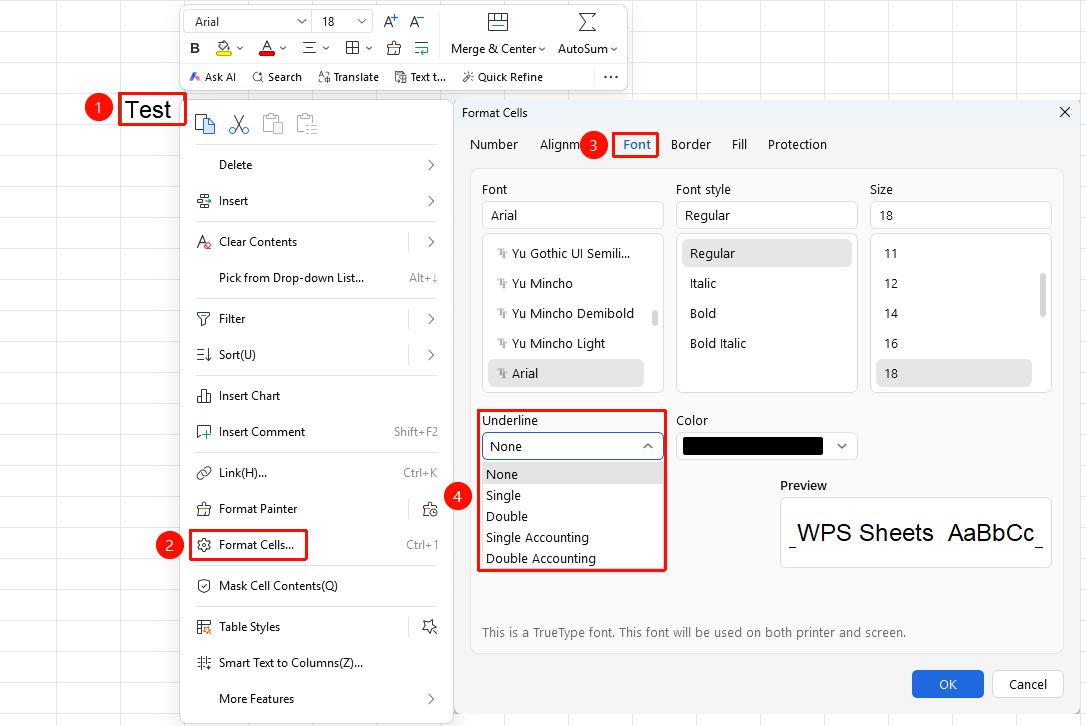Viewport: 1086px width, 726px height.
Task: Close the Format Cells dialog
Action: [x=1065, y=112]
